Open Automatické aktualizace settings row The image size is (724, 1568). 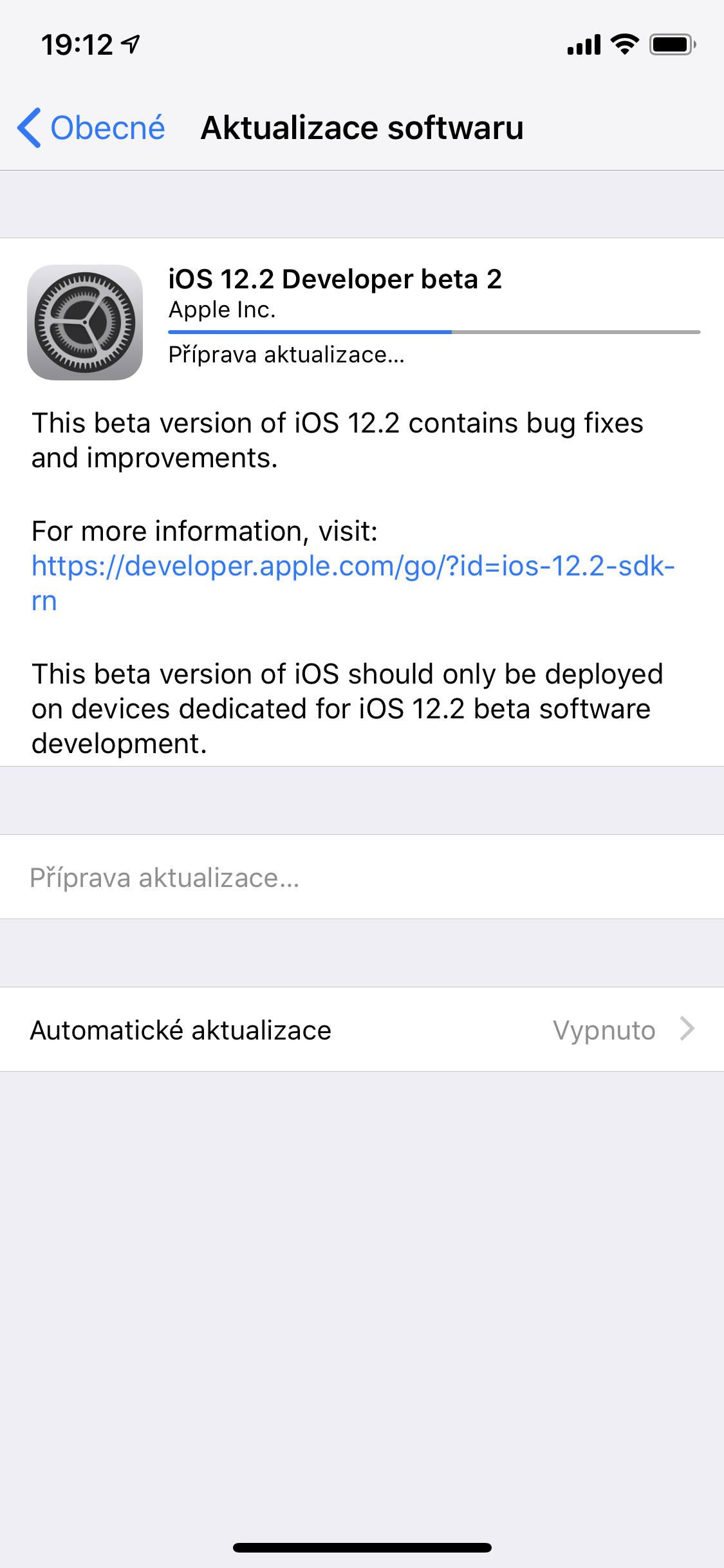362,1029
